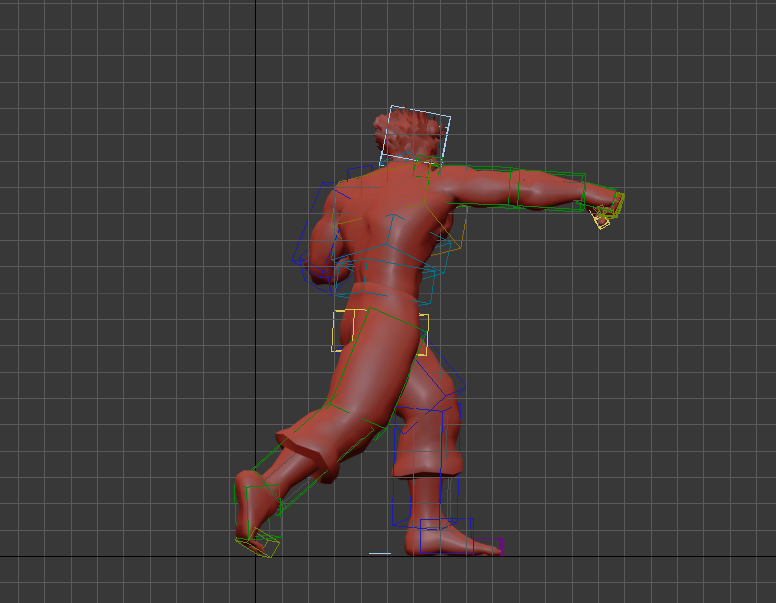The width and height of the screenshot is (776, 603).
Task: Click the world origin where axis lines cross
Action: coord(256,556)
